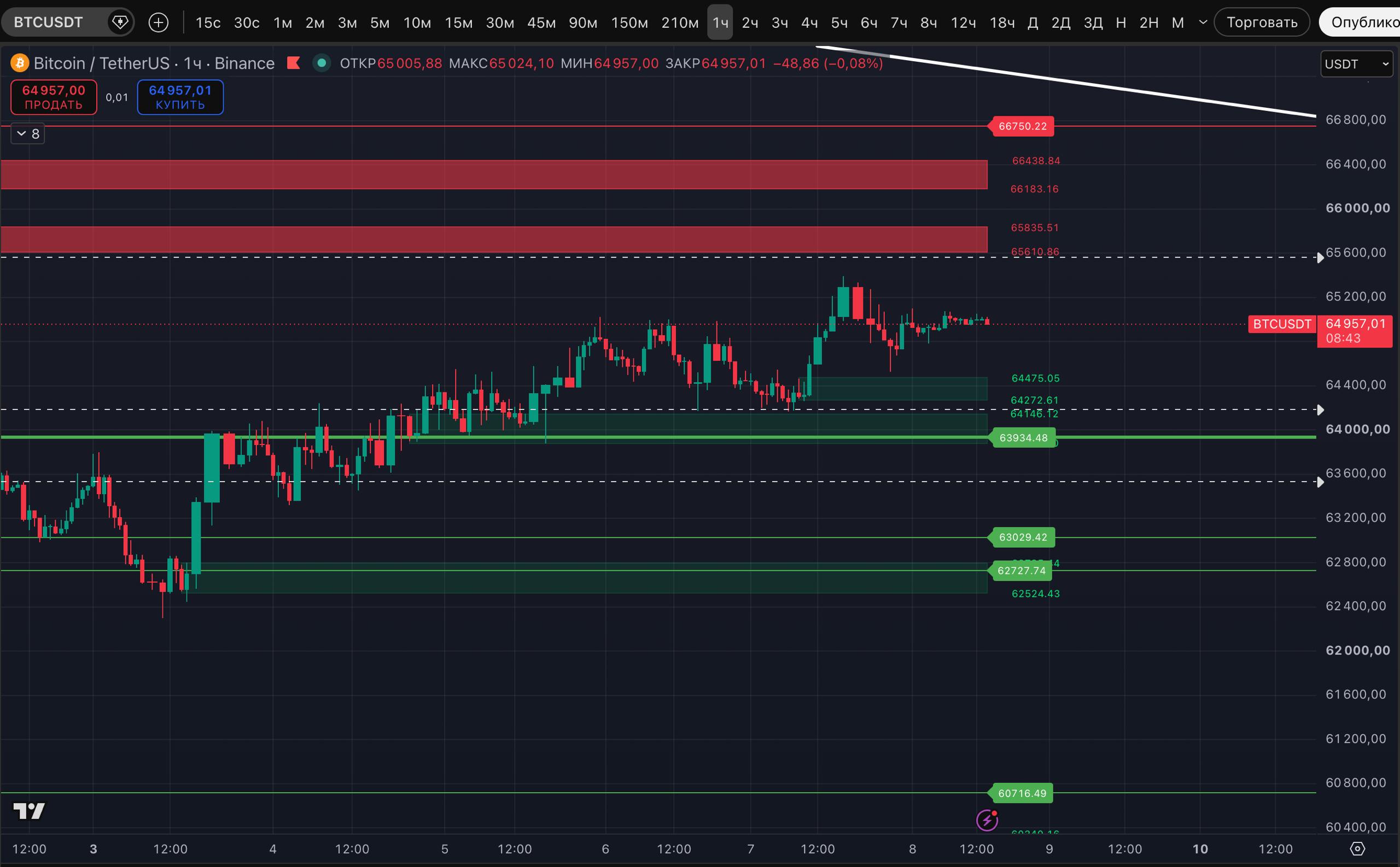The height and width of the screenshot is (867, 1400).
Task: Select the 90м timeframe
Action: [x=584, y=22]
